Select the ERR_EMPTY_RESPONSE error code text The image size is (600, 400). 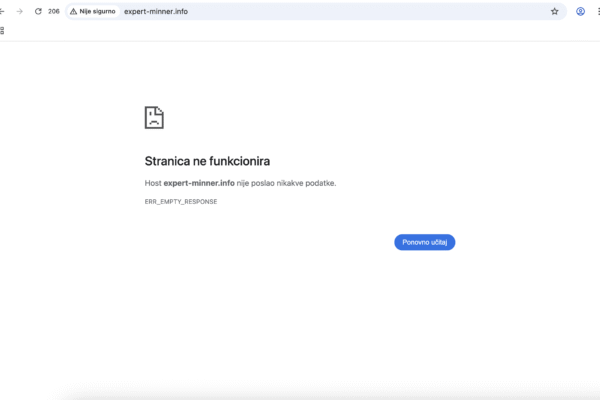coord(181,202)
